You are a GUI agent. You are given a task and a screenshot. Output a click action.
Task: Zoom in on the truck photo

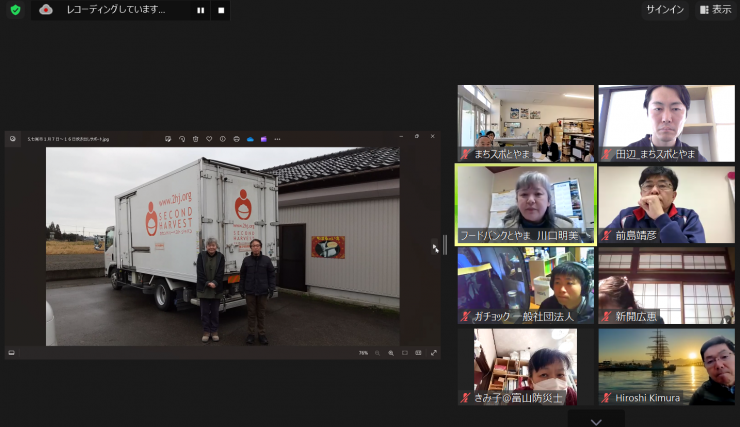point(391,353)
